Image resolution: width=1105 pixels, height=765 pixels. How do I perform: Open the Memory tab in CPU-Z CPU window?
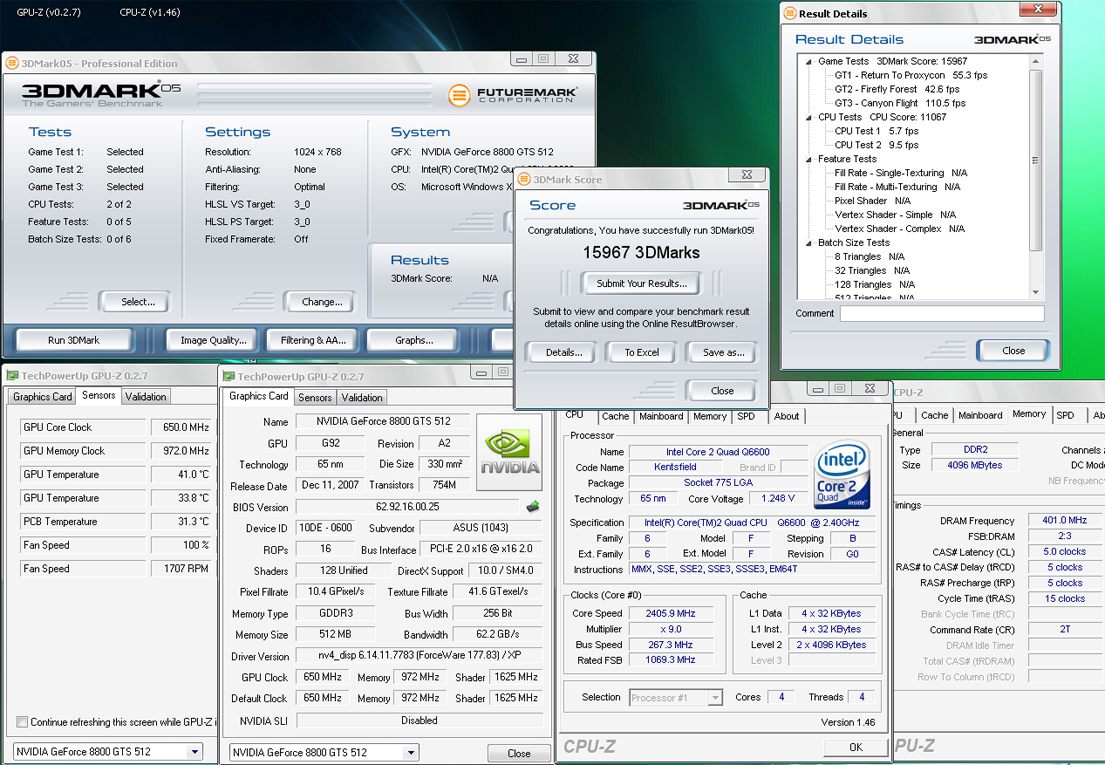710,416
